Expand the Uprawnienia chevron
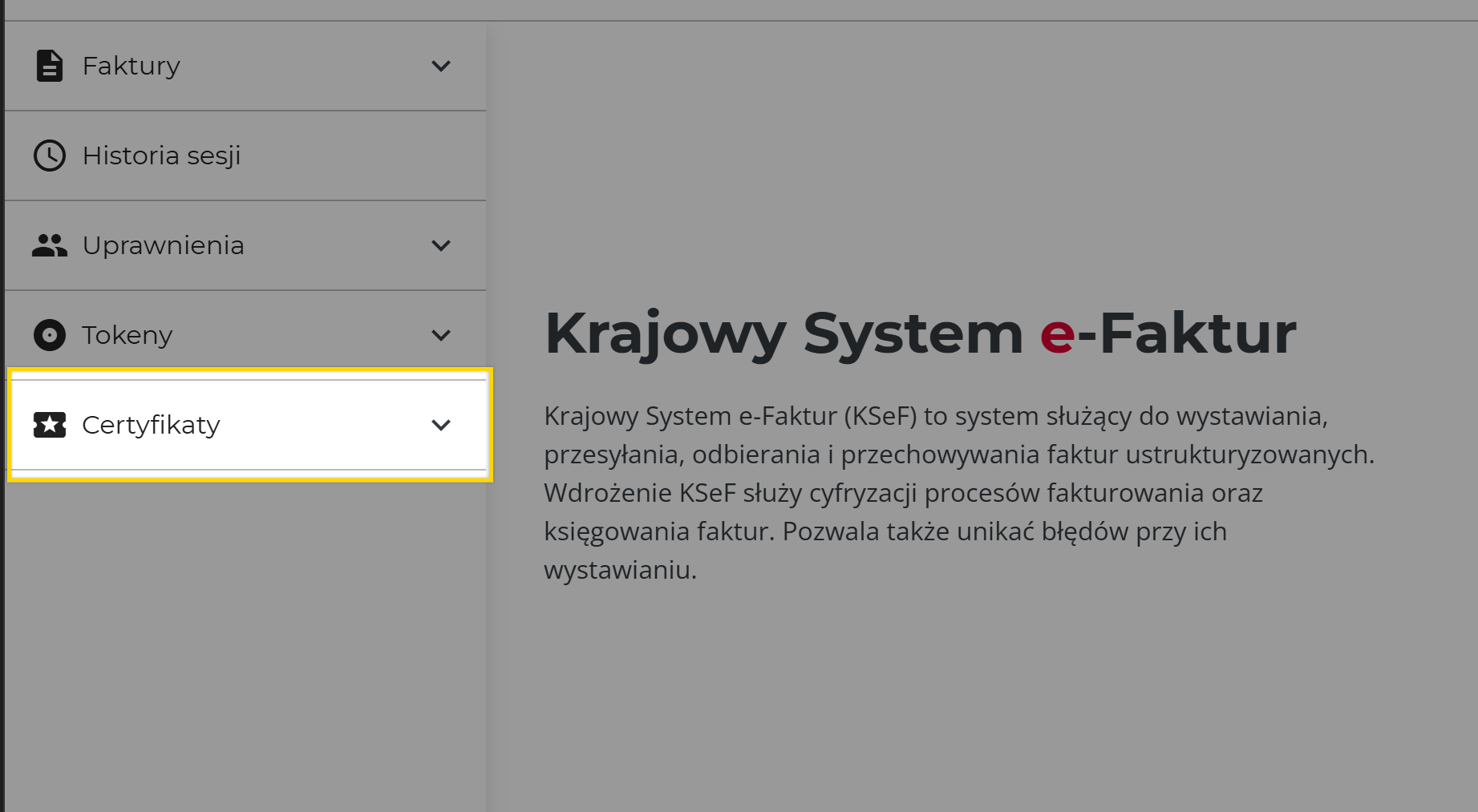This screenshot has width=1478, height=812. click(x=441, y=245)
